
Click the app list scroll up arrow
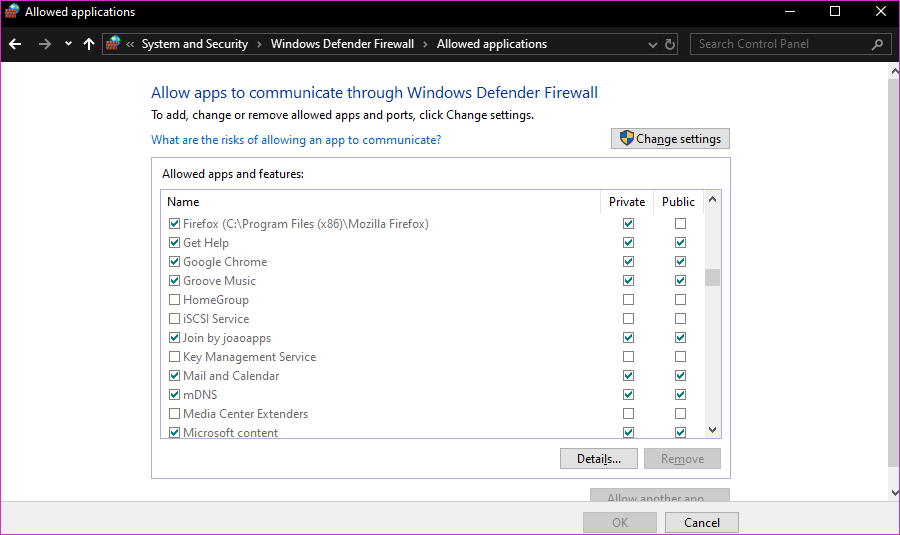pyautogui.click(x=712, y=199)
